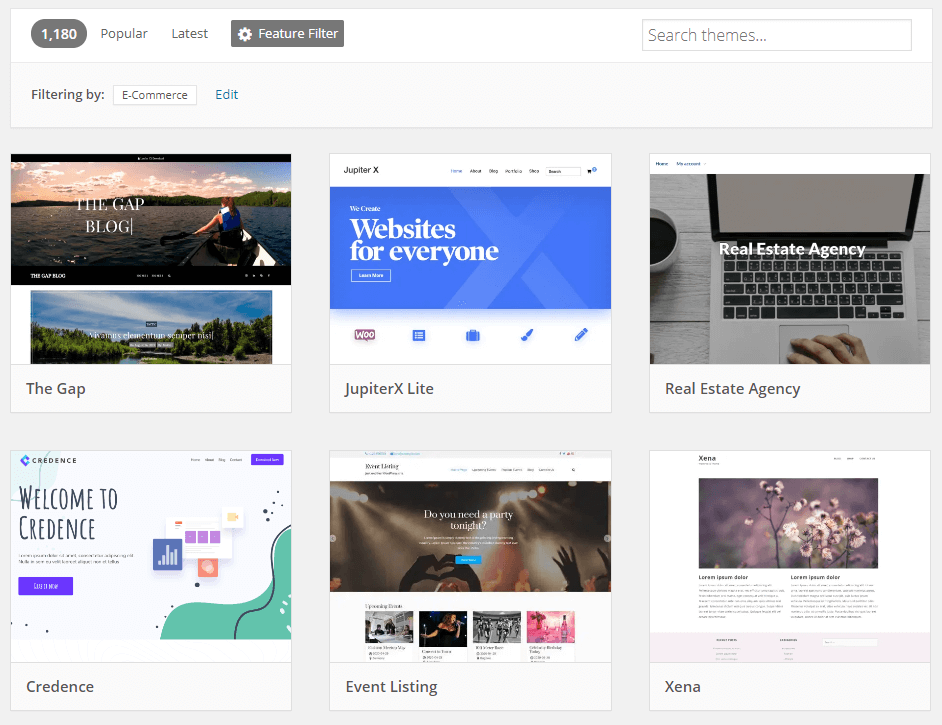Click the 1,180 theme count badge
The height and width of the screenshot is (725, 942).
point(59,34)
